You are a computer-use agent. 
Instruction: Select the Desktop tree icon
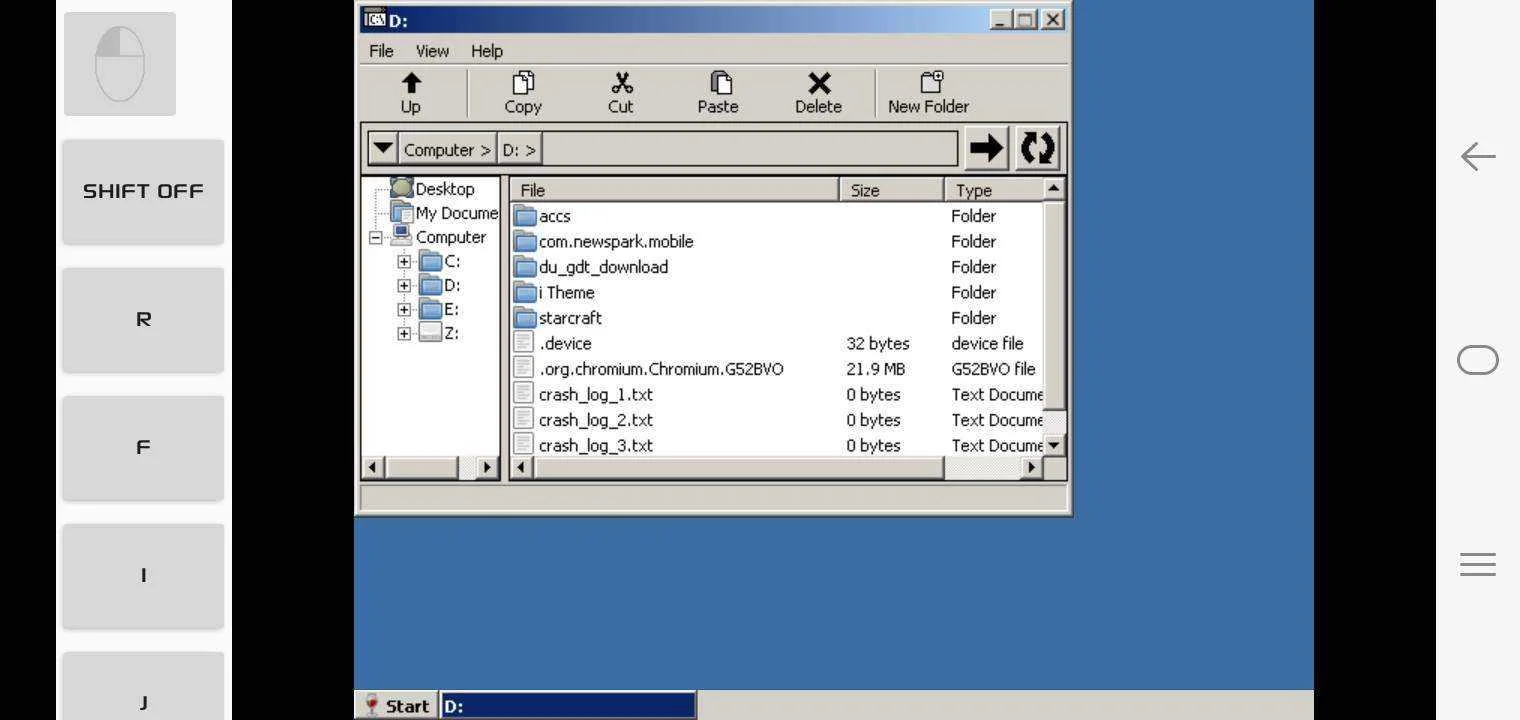(401, 188)
